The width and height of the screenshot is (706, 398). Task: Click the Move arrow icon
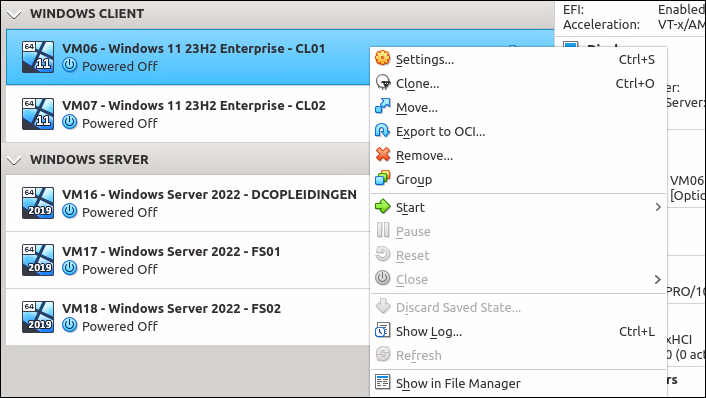383,106
